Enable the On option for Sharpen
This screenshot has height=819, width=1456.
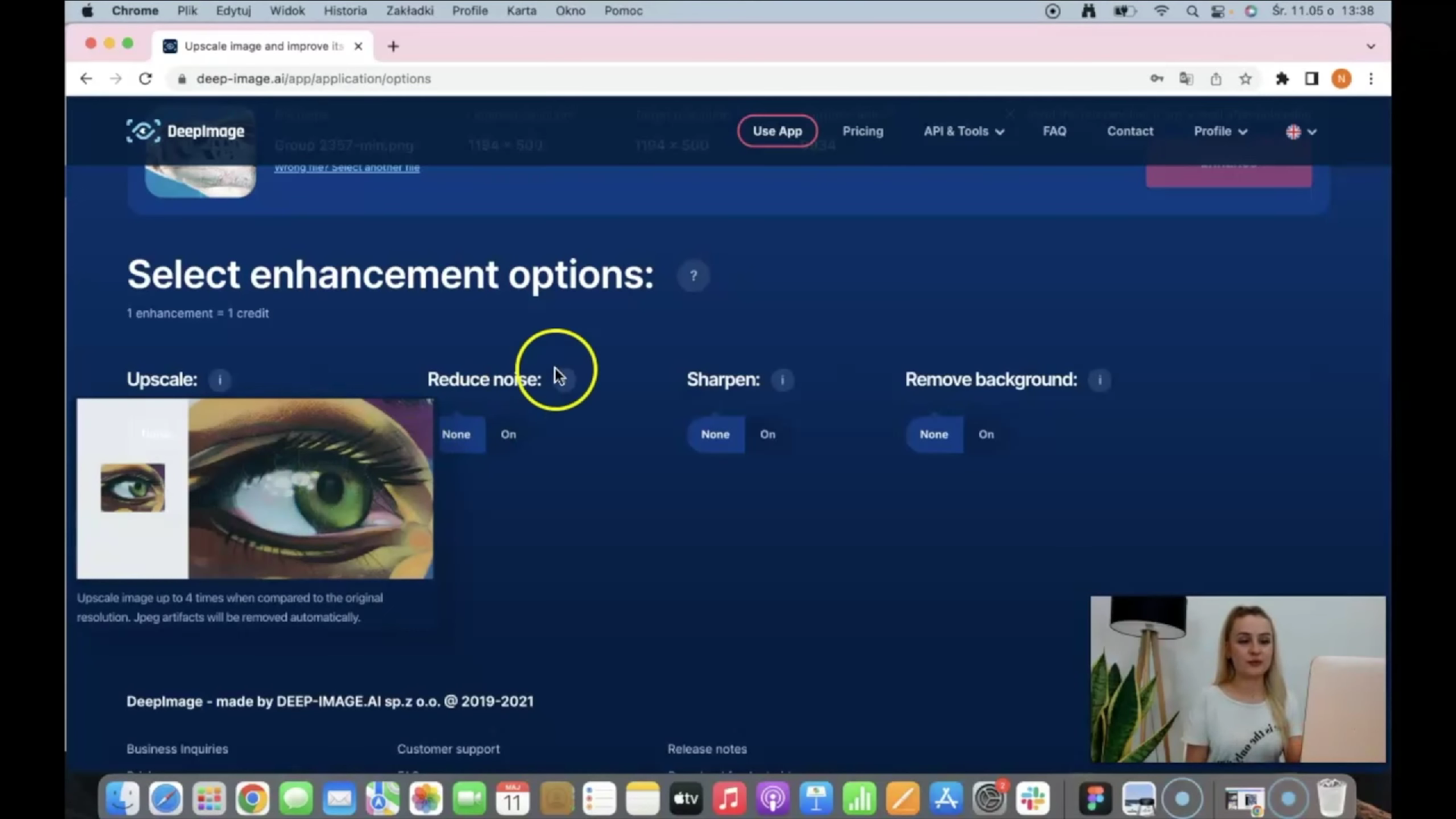(x=767, y=435)
